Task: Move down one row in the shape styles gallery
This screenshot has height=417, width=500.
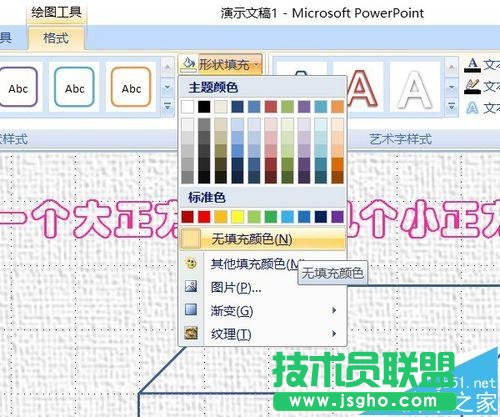Action: click(x=168, y=87)
